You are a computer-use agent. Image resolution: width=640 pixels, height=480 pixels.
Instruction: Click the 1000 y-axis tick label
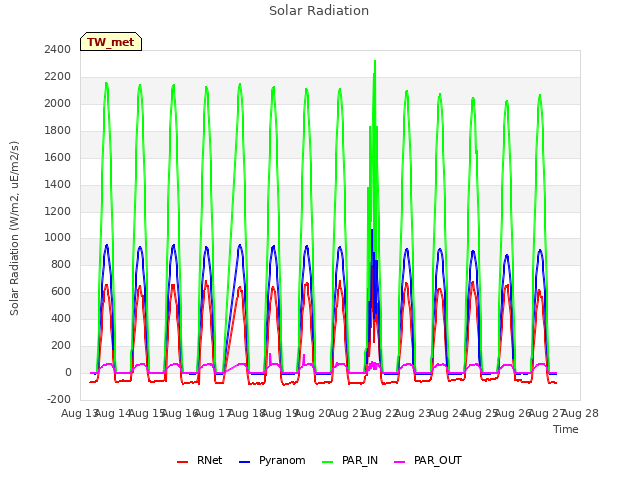coord(58,238)
